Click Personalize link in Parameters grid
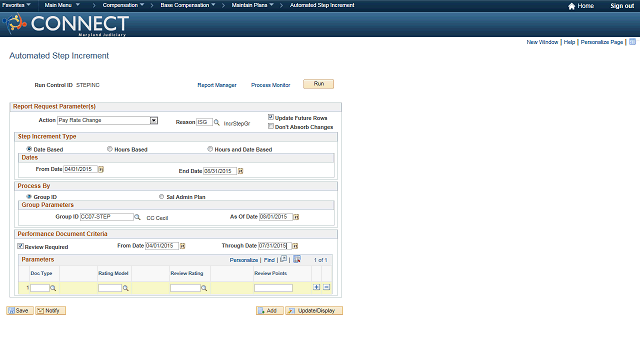This screenshot has height=360, width=640. [244, 260]
